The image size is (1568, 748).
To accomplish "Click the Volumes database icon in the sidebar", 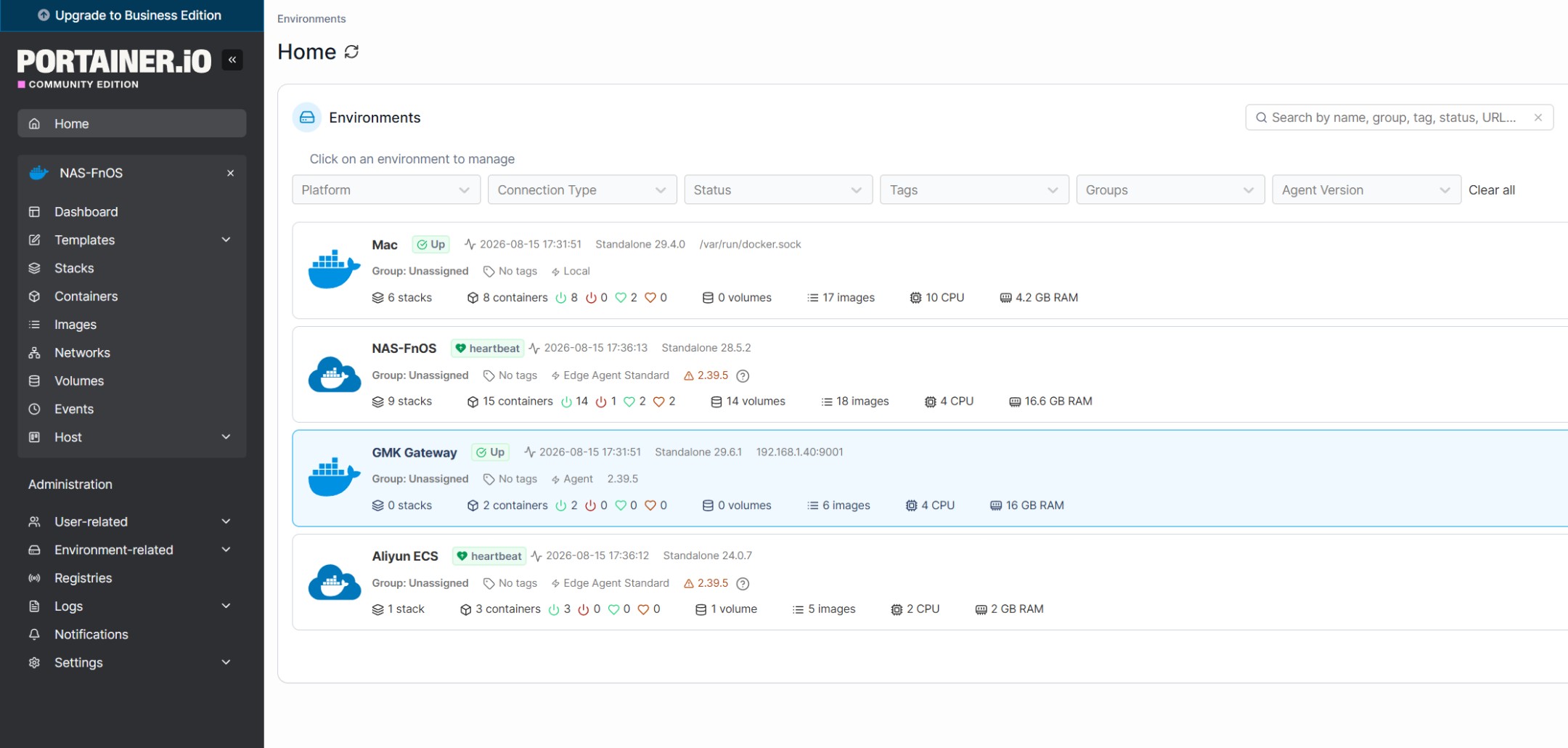I will click(x=34, y=381).
